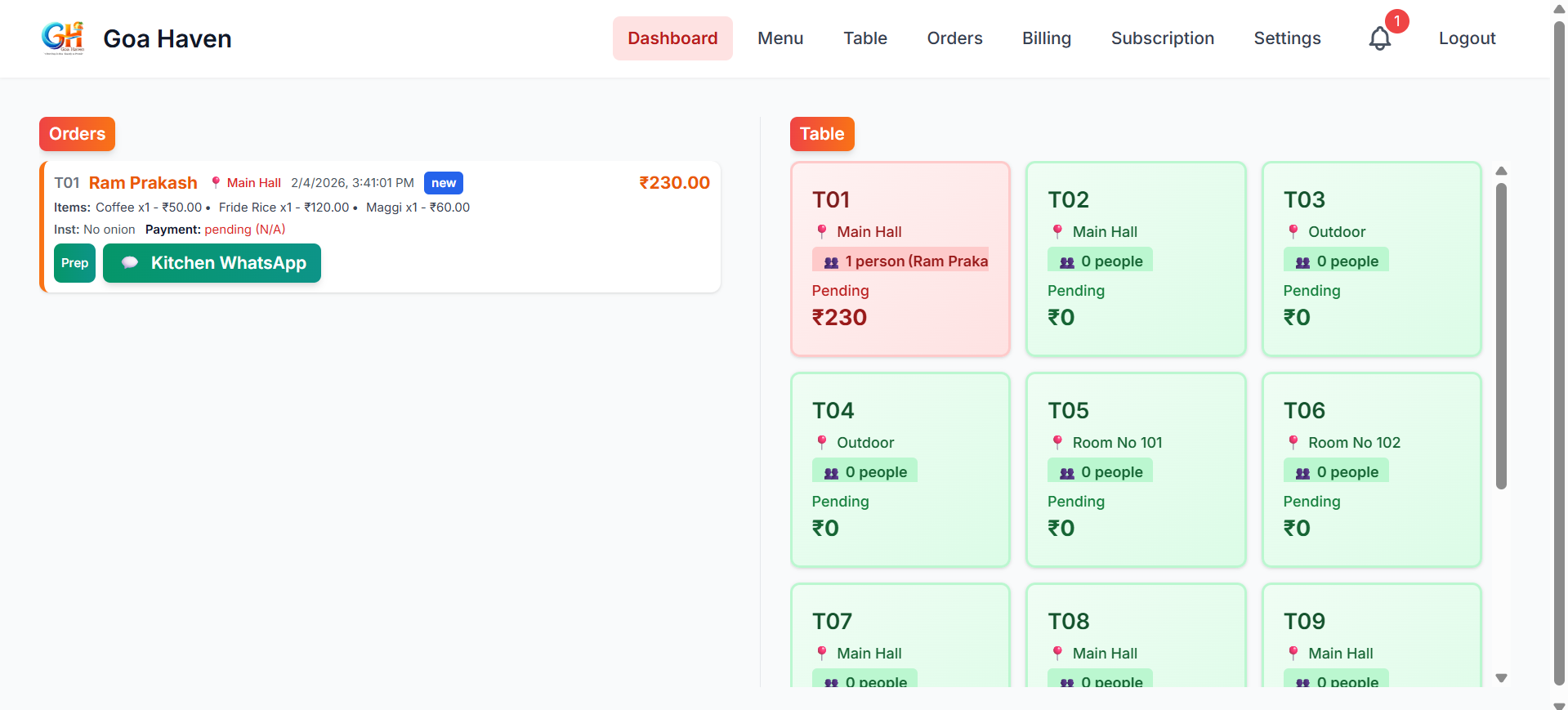Image resolution: width=1568 pixels, height=710 pixels.
Task: Open the Orders page in navigation
Action: pyautogui.click(x=954, y=38)
